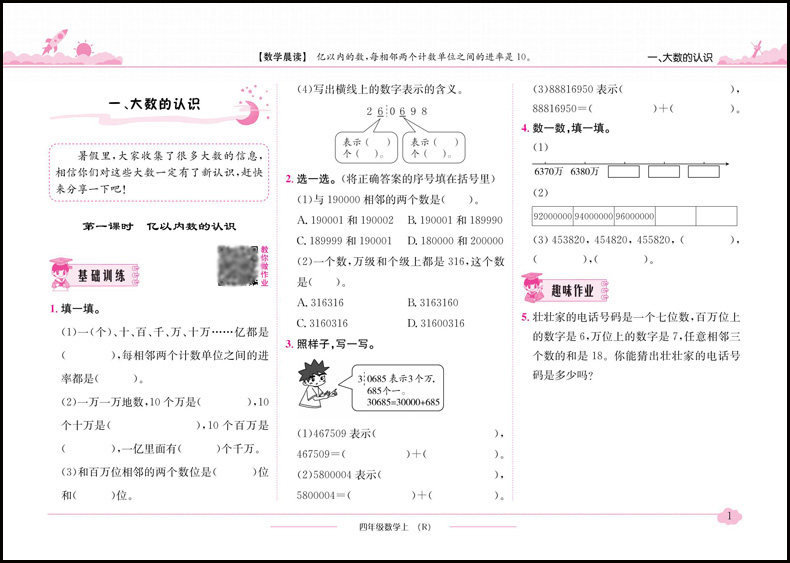Click question 5 starting 壮壮家的电话号码
790x563 pixels.
(631, 346)
